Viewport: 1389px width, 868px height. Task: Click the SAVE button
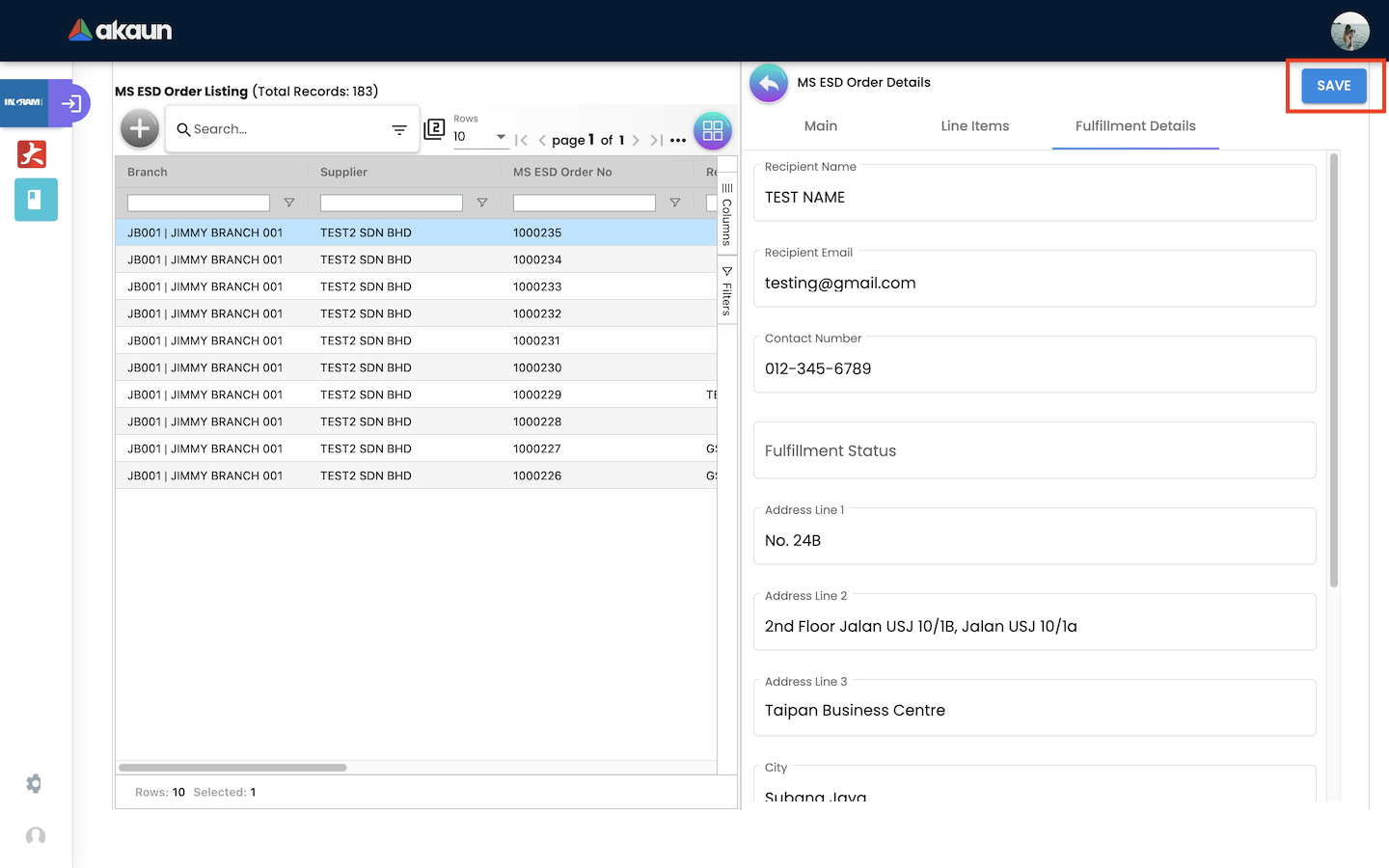click(x=1333, y=86)
